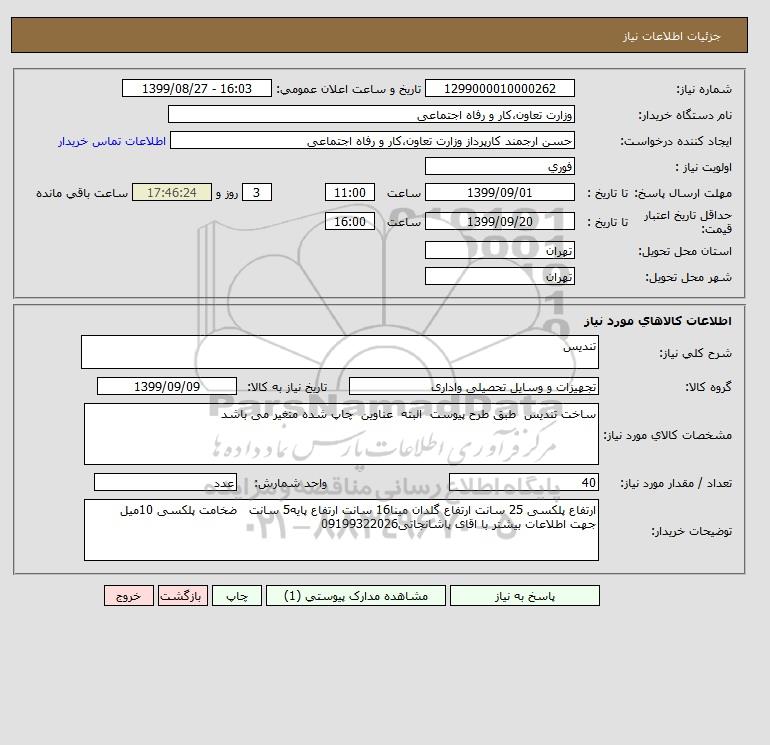Click quantity field showing 40
The image size is (770, 745).
click(523, 482)
